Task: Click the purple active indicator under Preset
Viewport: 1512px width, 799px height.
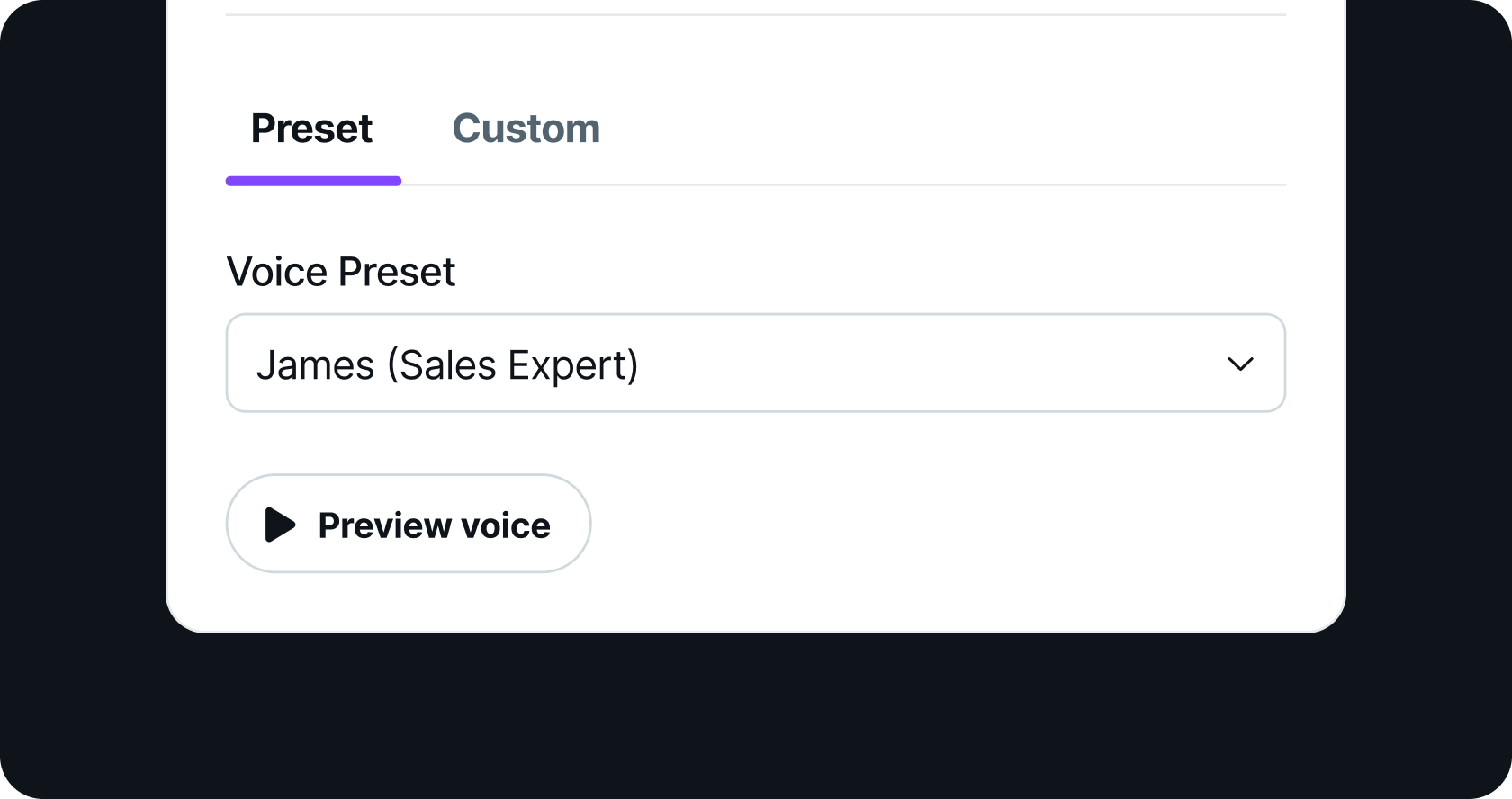Action: pos(313,181)
